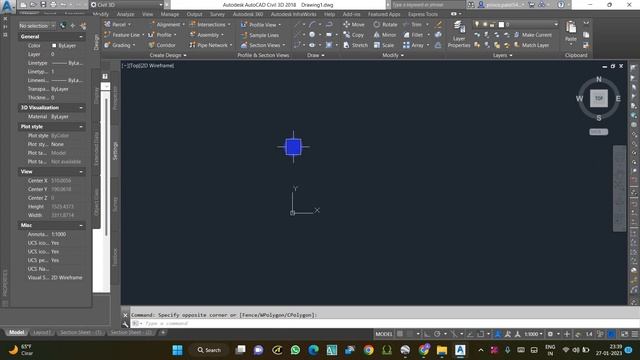Screen dimensions: 640x360
Task: Open the Manage ribbon tab
Action: pyautogui.click(x=169, y=14)
